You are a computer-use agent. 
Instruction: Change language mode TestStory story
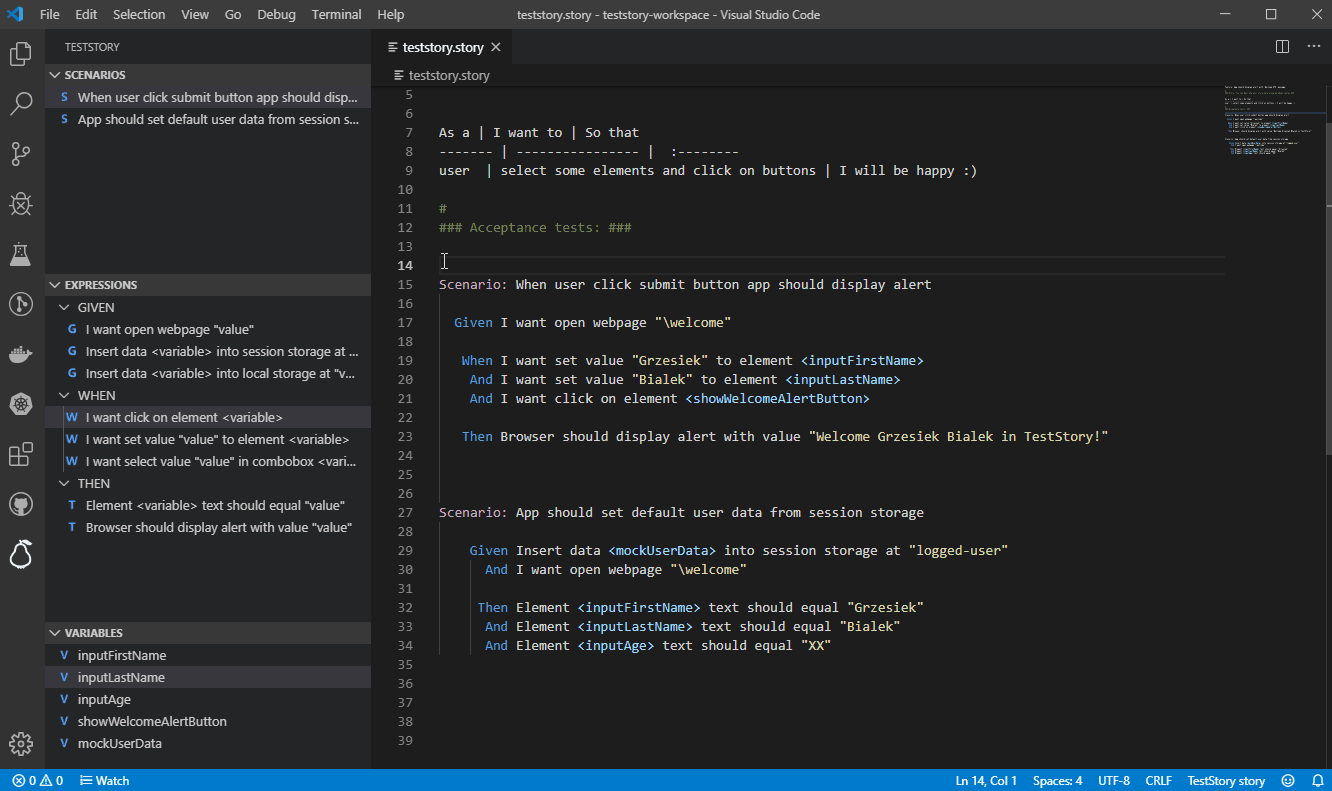click(1226, 780)
